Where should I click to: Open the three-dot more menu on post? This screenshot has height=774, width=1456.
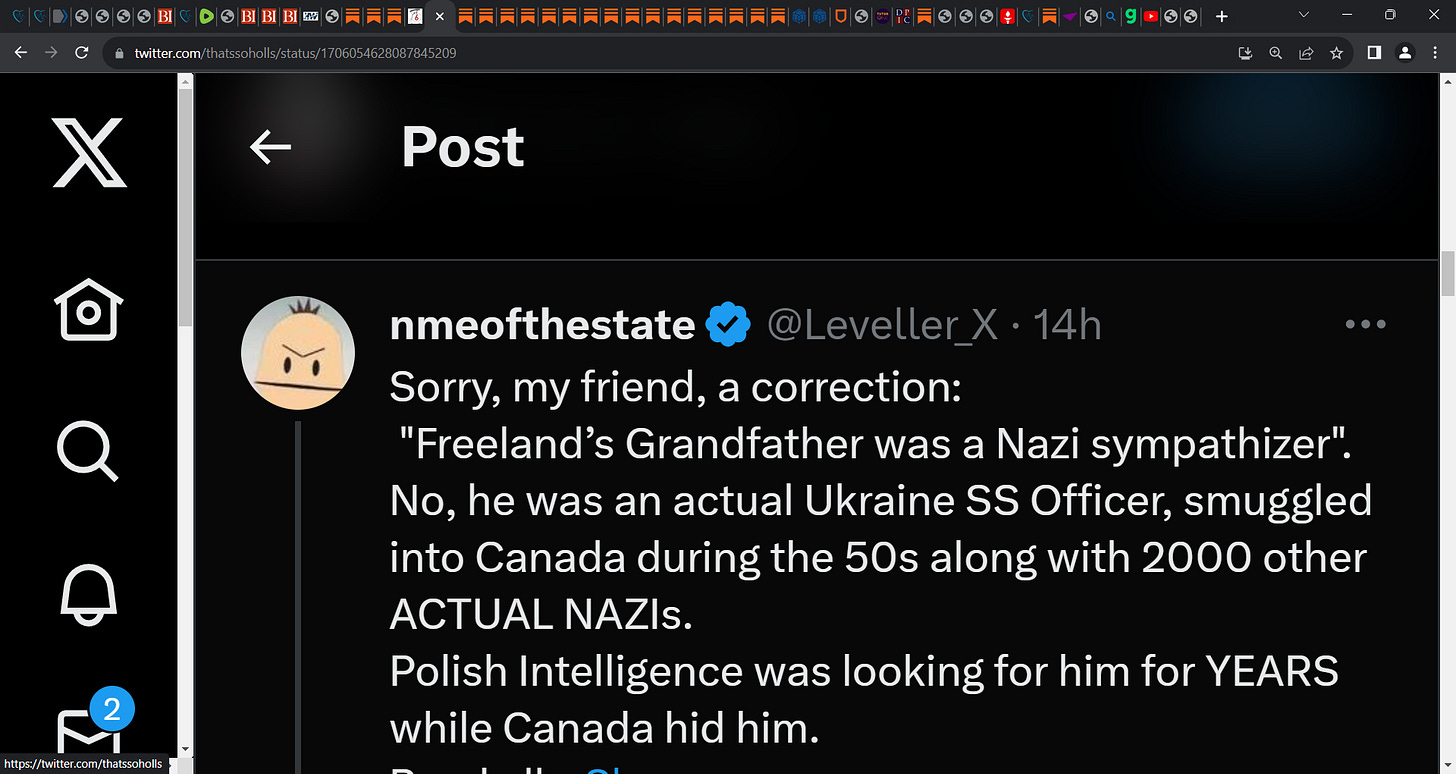(x=1365, y=324)
